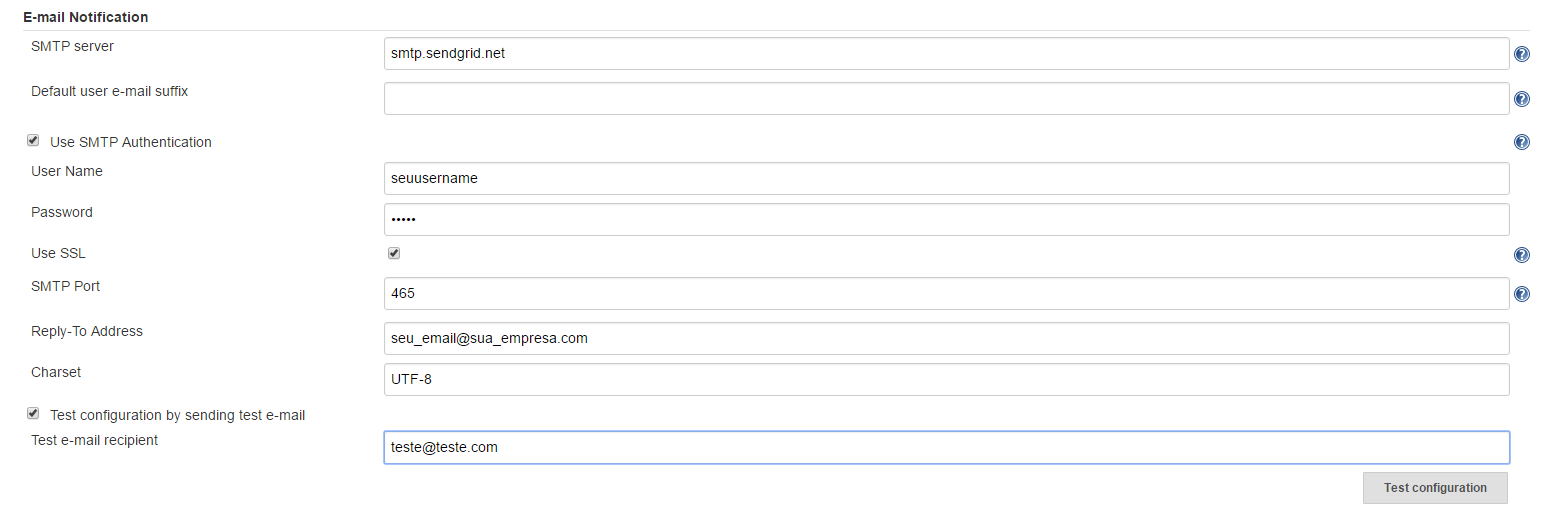Click "Test configuration by sending test e-mail" label
The image size is (1545, 519).
177,415
